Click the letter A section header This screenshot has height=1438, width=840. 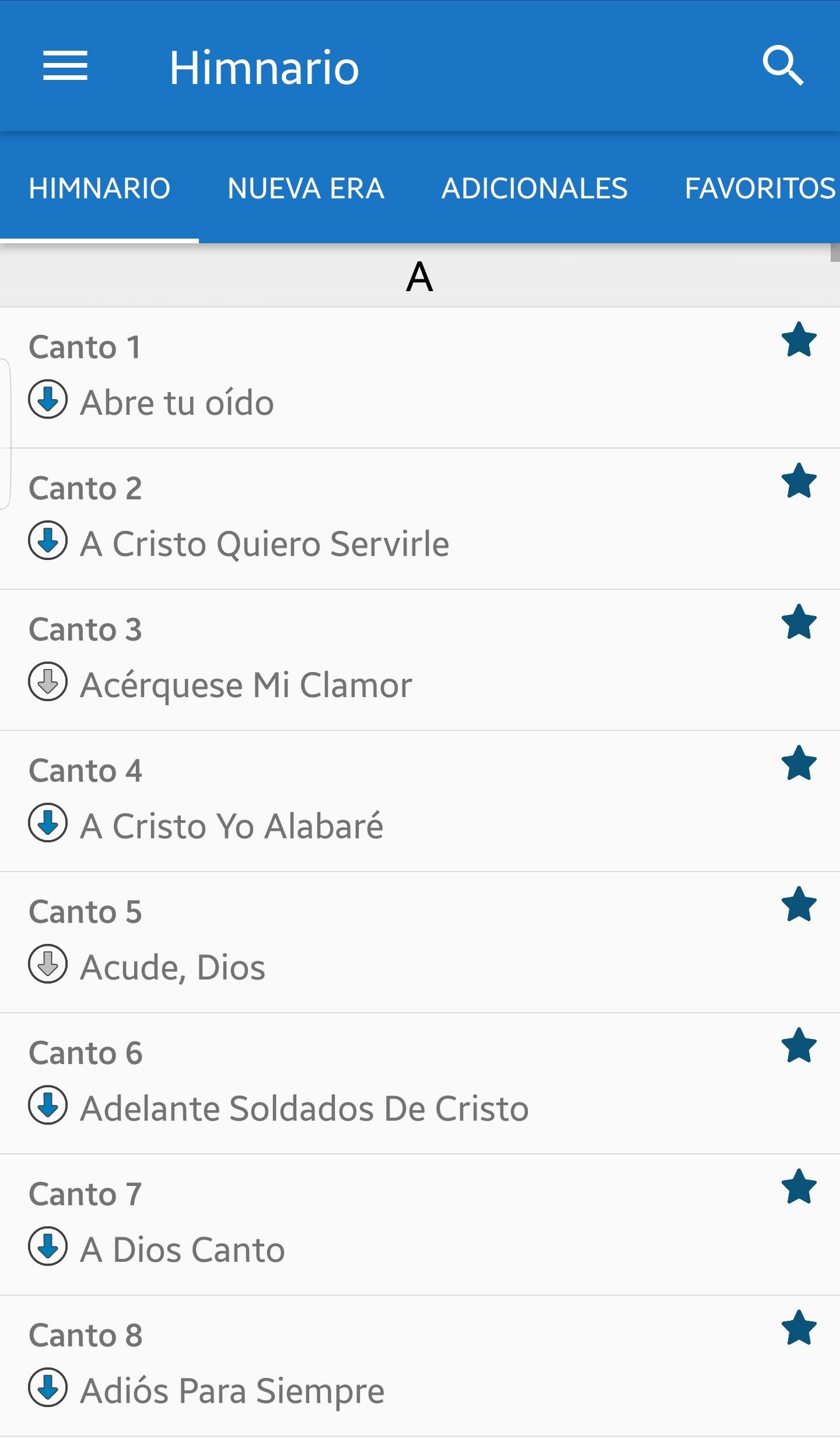(x=419, y=277)
